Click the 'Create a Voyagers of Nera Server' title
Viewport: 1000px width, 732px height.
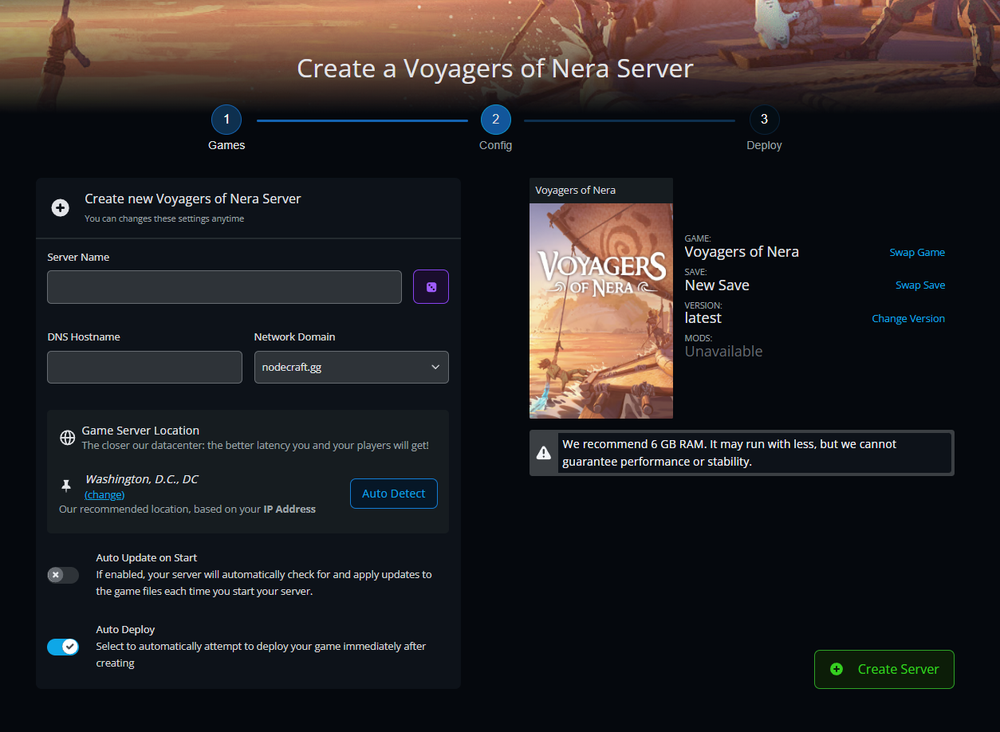tap(495, 69)
